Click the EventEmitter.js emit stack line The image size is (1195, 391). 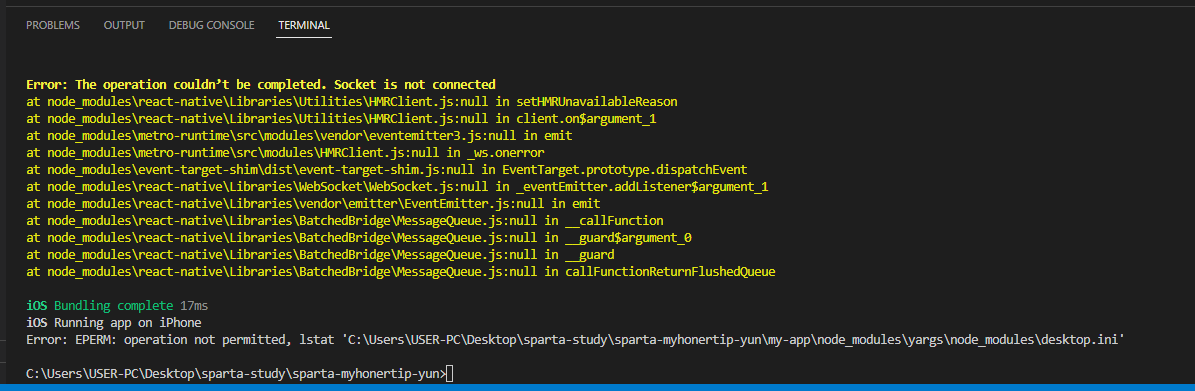coord(313,204)
